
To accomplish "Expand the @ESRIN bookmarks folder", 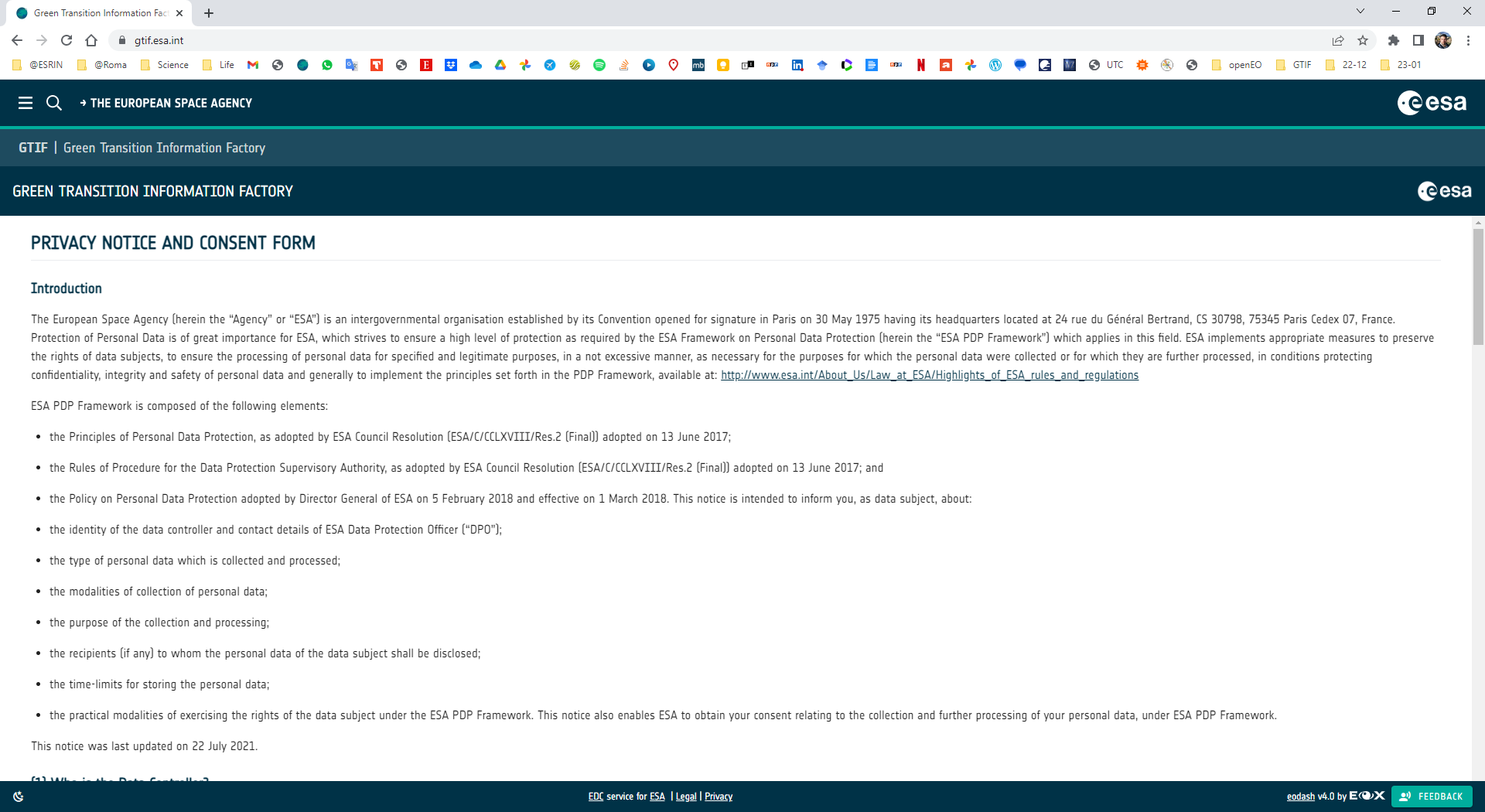I will (40, 65).
